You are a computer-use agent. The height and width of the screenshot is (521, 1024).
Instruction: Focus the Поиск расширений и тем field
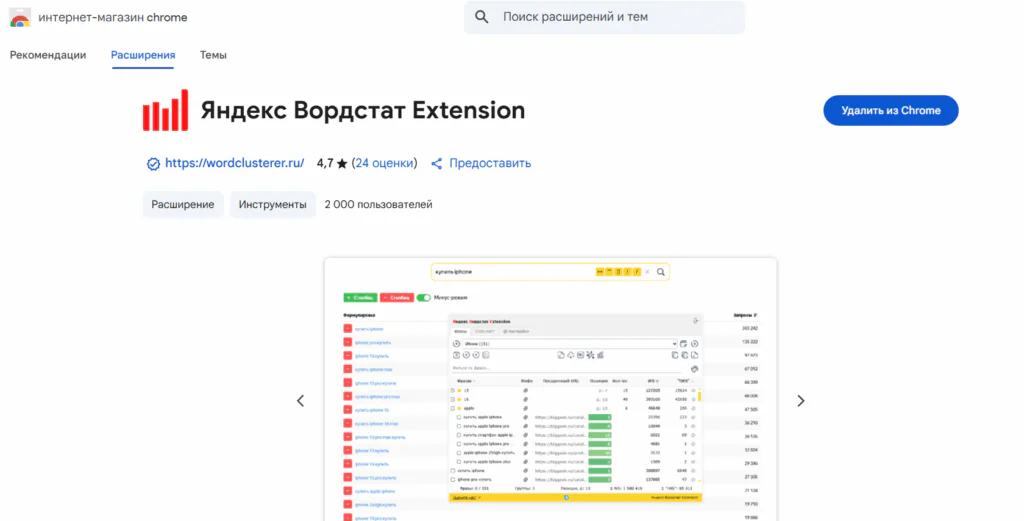(x=604, y=17)
